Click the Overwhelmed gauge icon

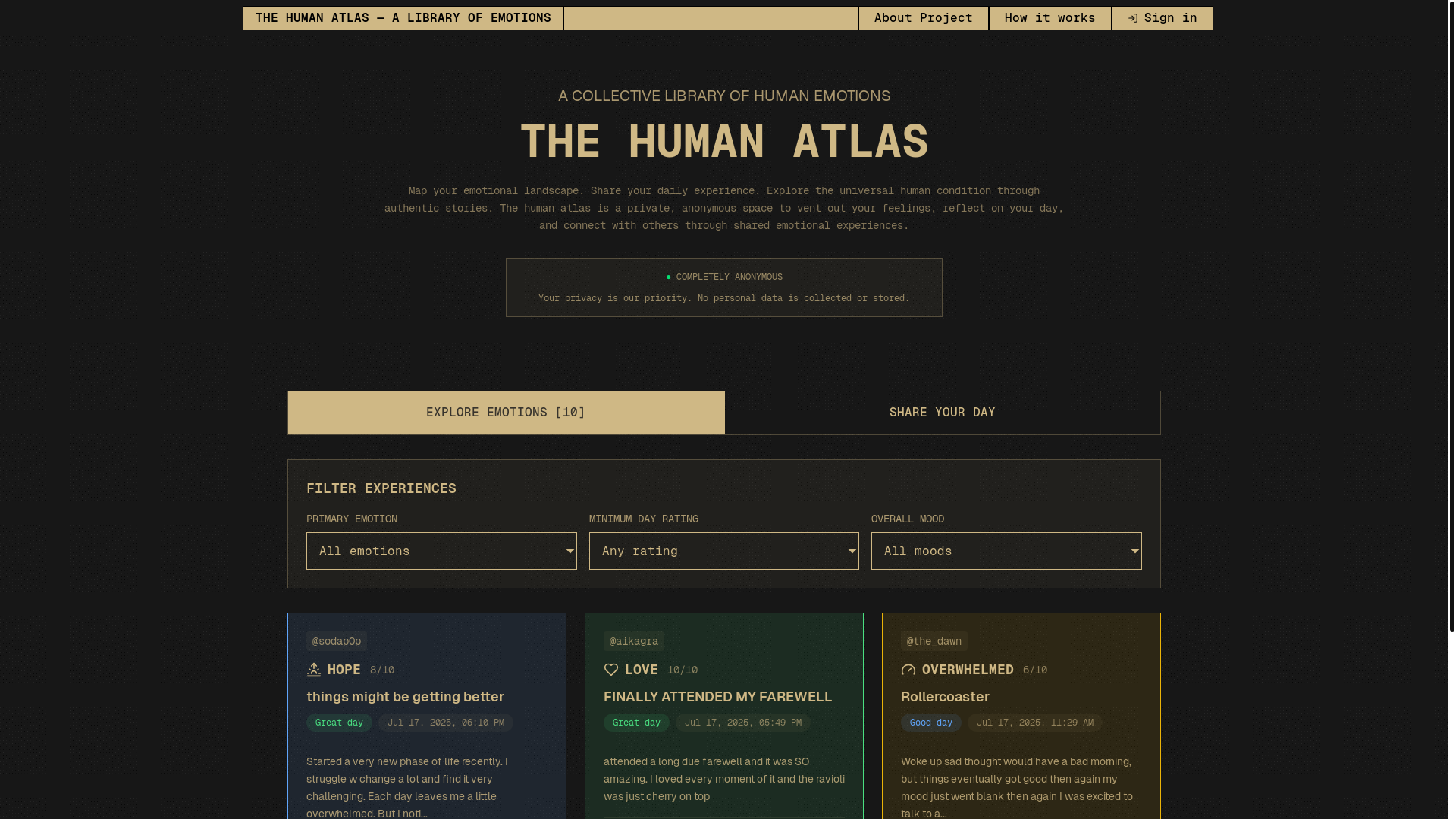pyautogui.click(x=908, y=670)
